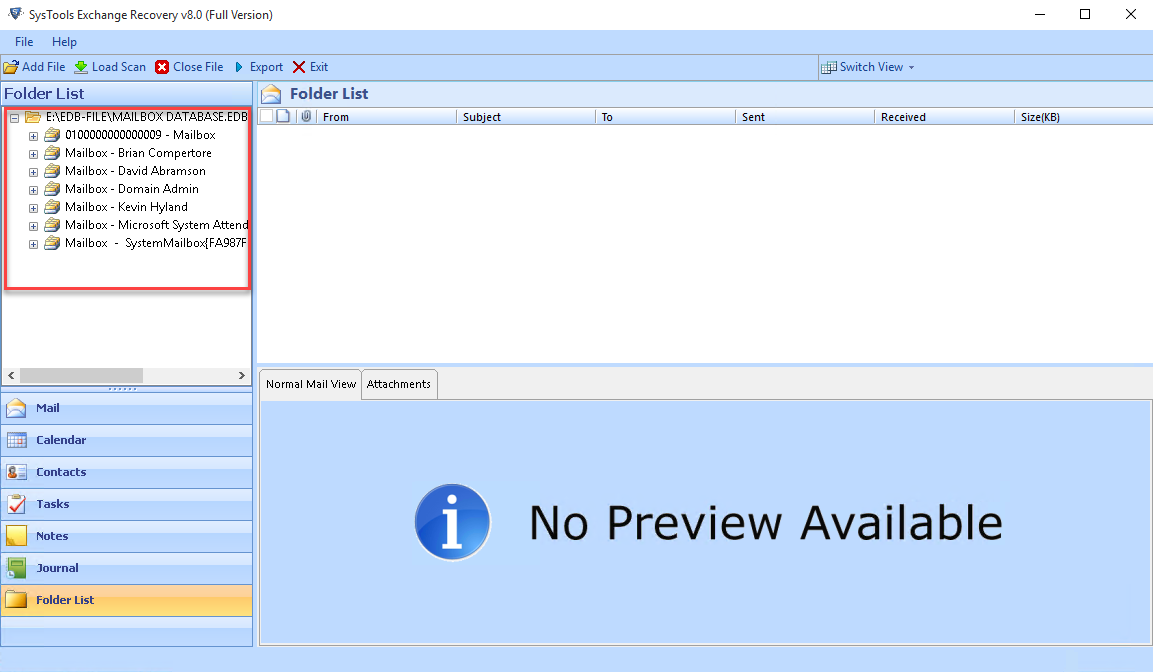Expand the Mailbox - Kevin Hyland node

point(33,208)
